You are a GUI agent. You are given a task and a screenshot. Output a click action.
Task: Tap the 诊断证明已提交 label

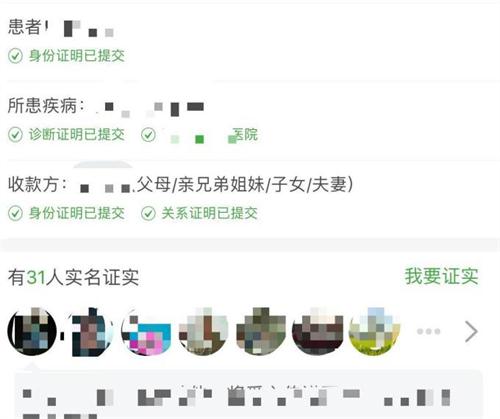(77, 135)
